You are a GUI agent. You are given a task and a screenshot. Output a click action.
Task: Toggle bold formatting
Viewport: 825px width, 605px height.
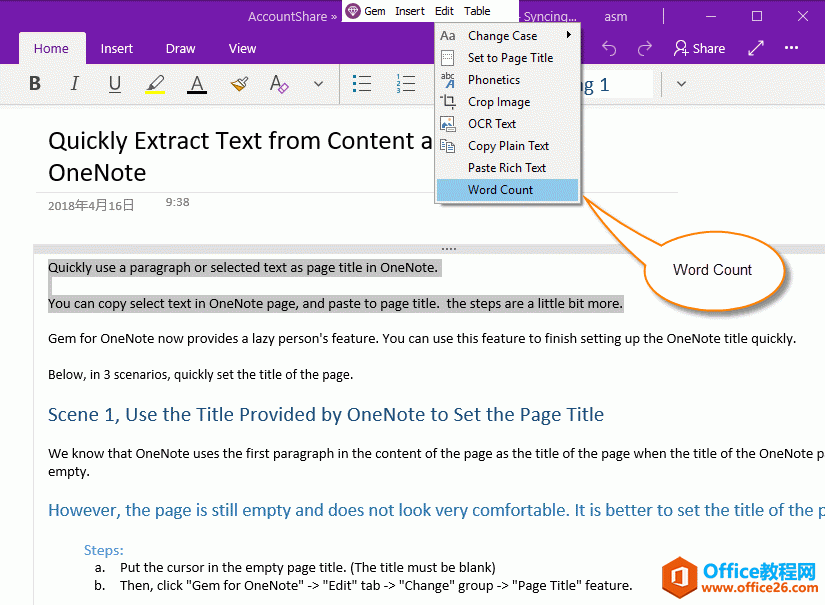coord(35,84)
